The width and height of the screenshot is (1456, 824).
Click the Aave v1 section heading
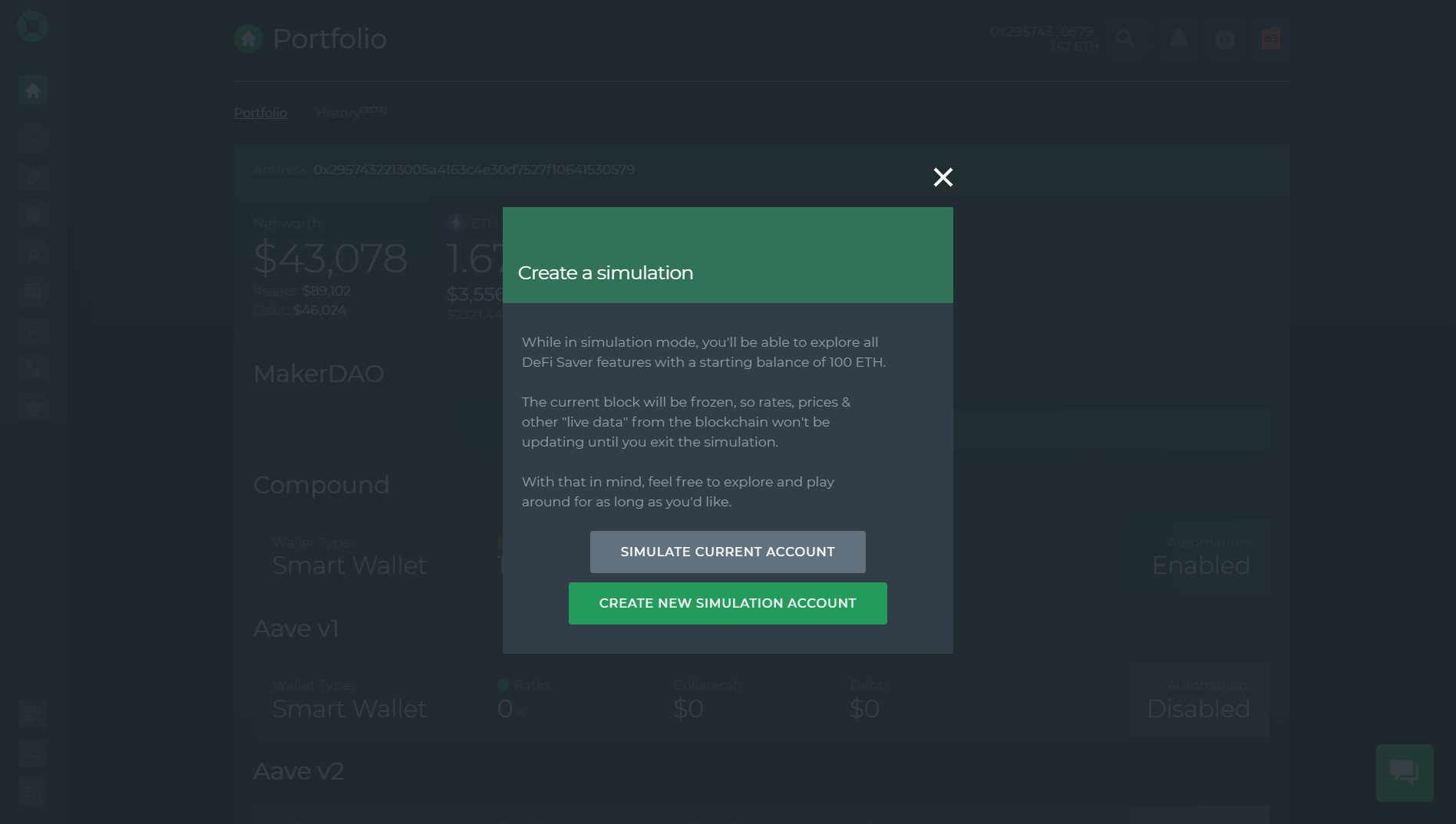(296, 628)
